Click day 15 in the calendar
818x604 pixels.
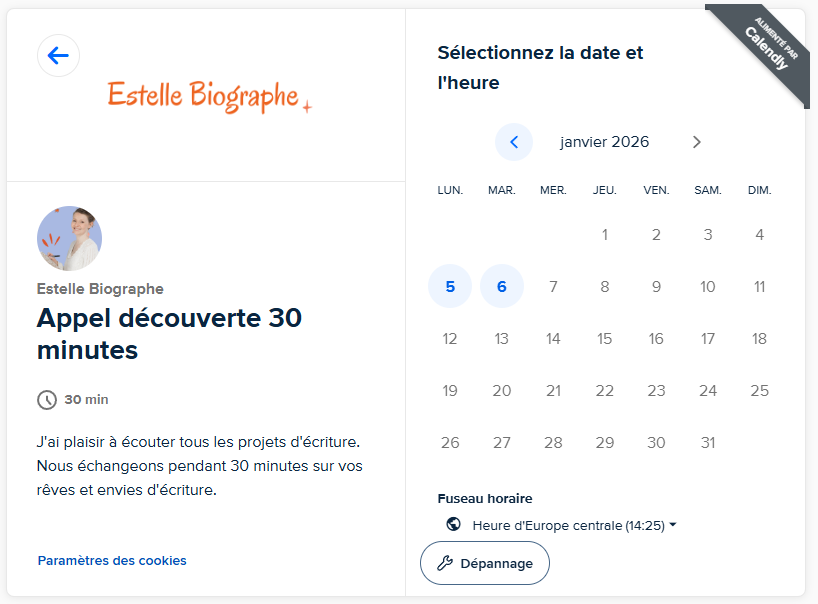[605, 339]
